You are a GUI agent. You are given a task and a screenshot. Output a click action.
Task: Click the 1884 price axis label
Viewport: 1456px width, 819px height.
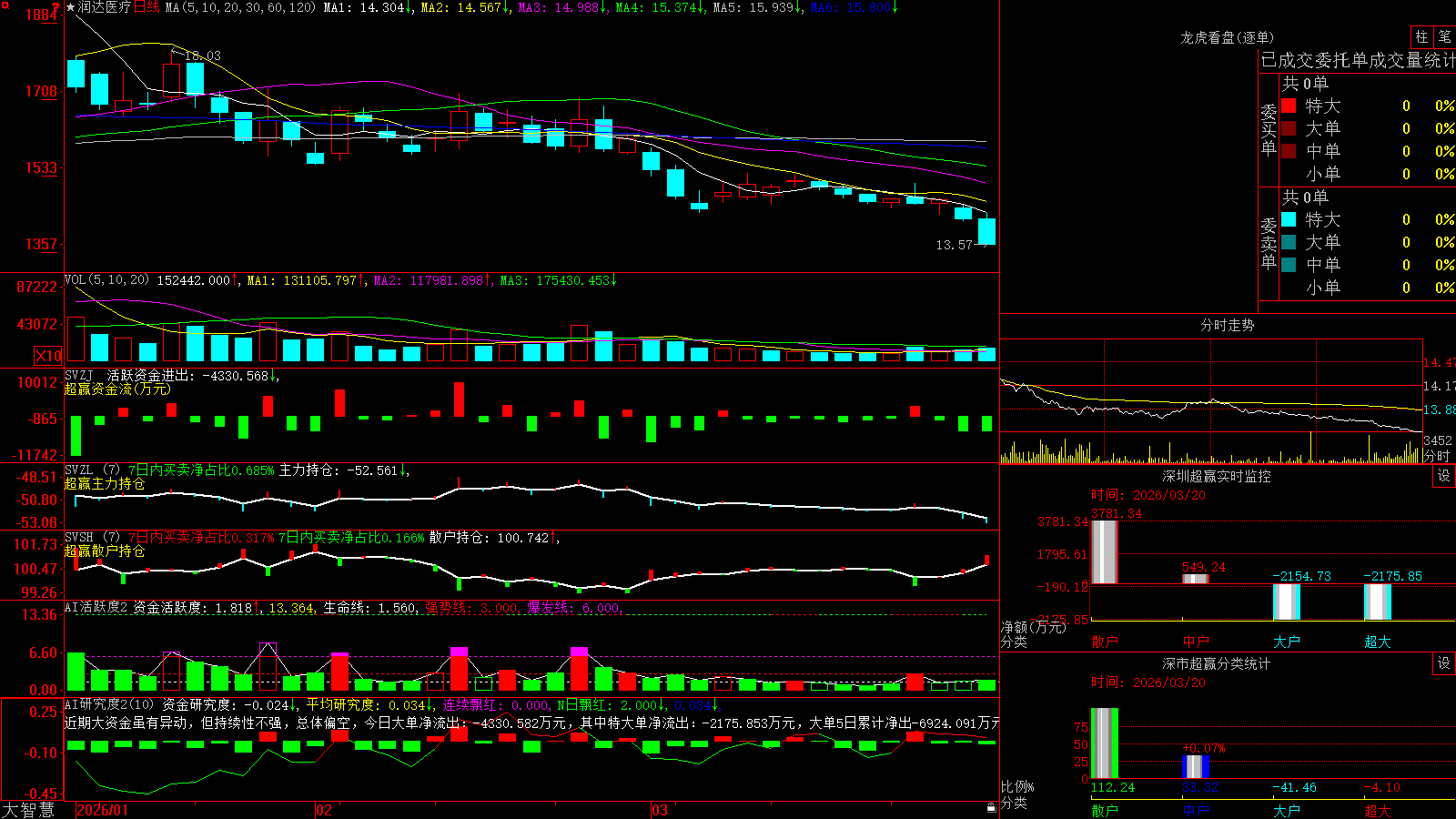(x=43, y=15)
